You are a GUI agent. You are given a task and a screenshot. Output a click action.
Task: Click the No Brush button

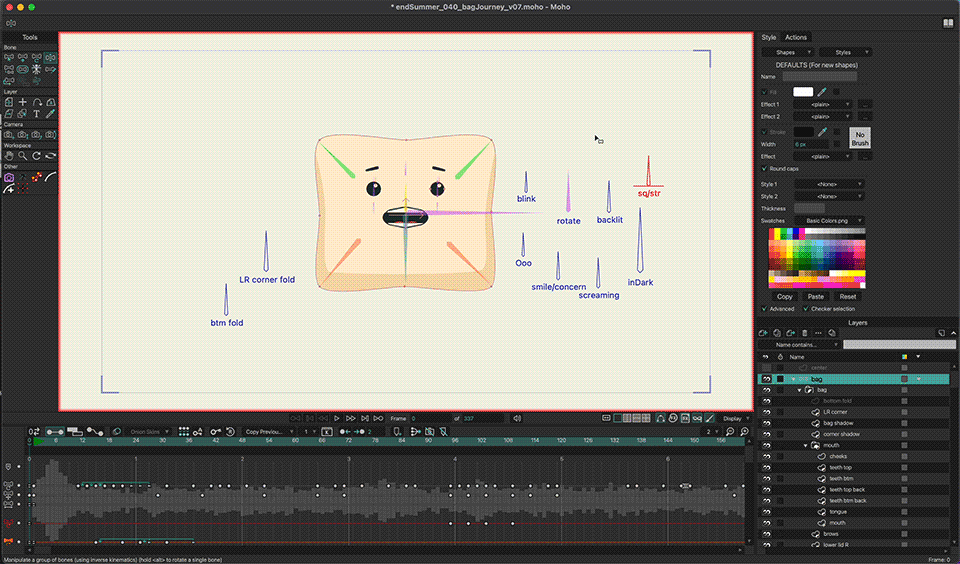pyautogui.click(x=860, y=138)
